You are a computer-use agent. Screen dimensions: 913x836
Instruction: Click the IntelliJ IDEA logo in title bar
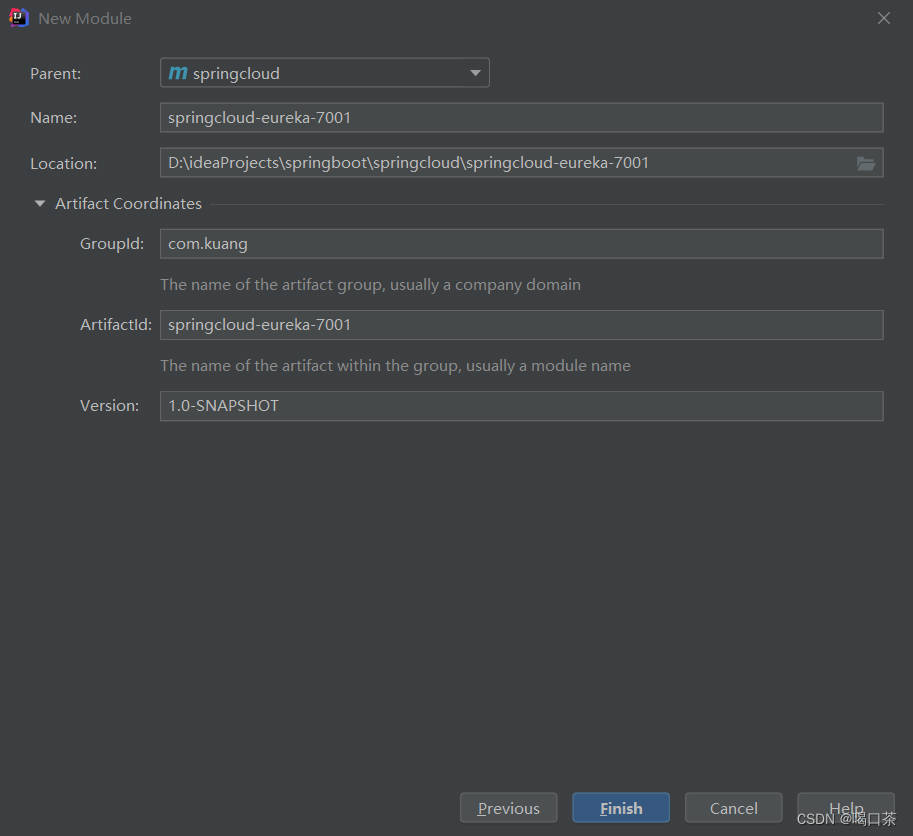coord(19,18)
